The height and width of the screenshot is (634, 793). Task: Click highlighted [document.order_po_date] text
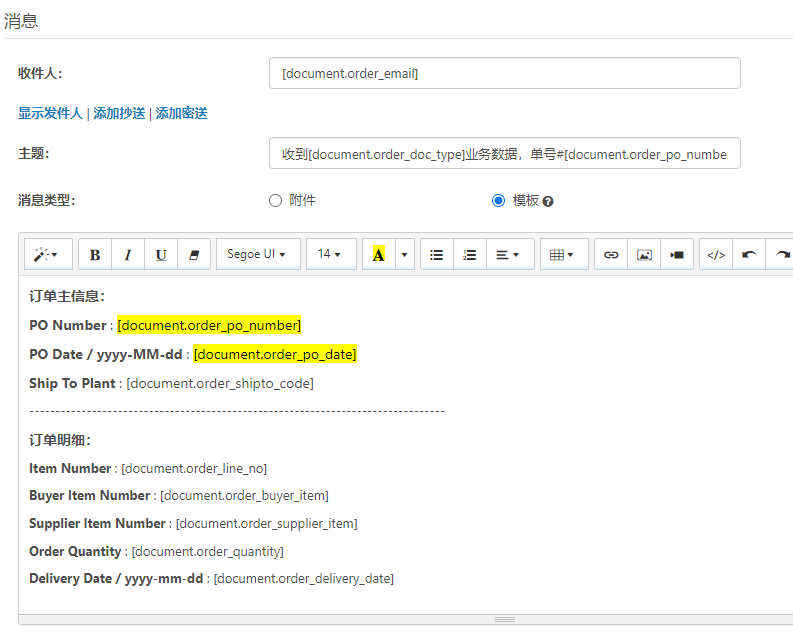tap(275, 354)
